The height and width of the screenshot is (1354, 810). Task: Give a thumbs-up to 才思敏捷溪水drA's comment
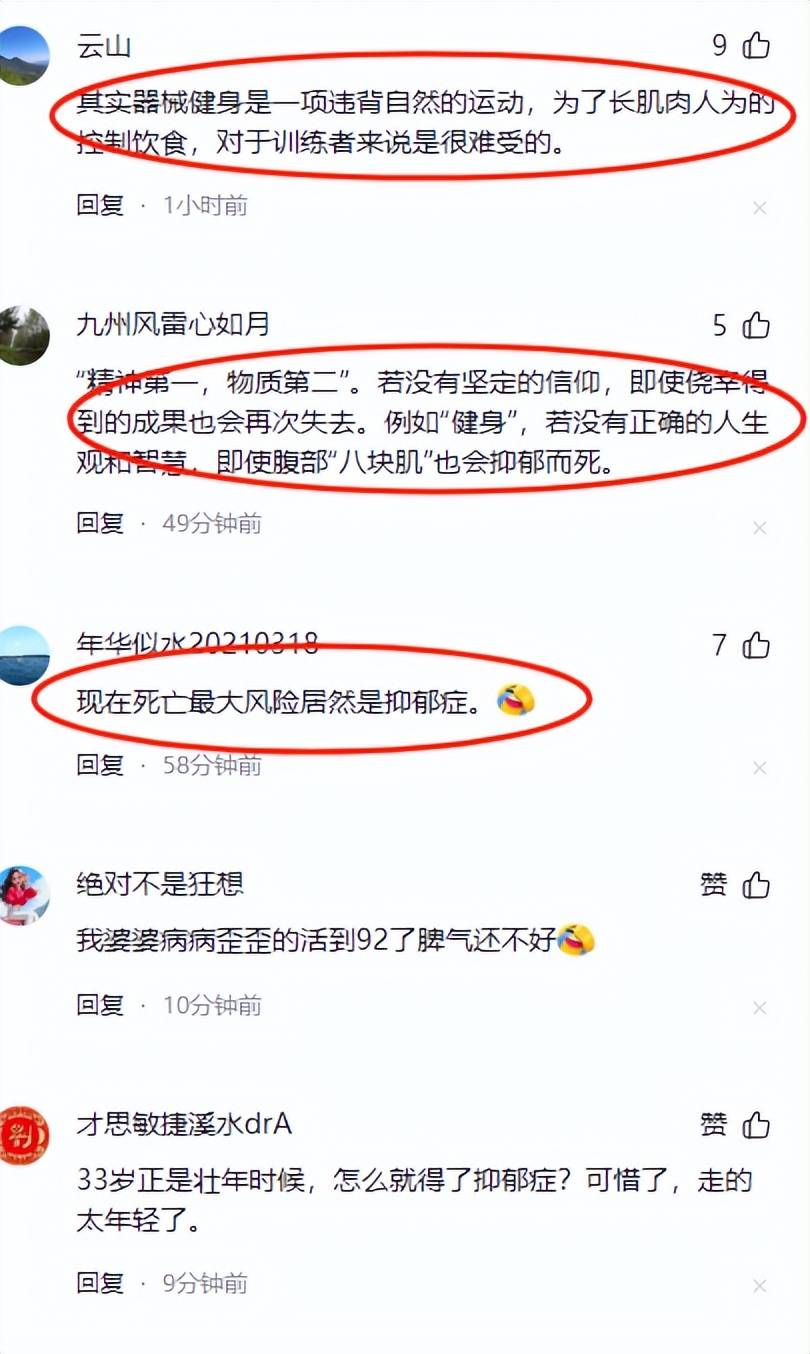point(756,1125)
